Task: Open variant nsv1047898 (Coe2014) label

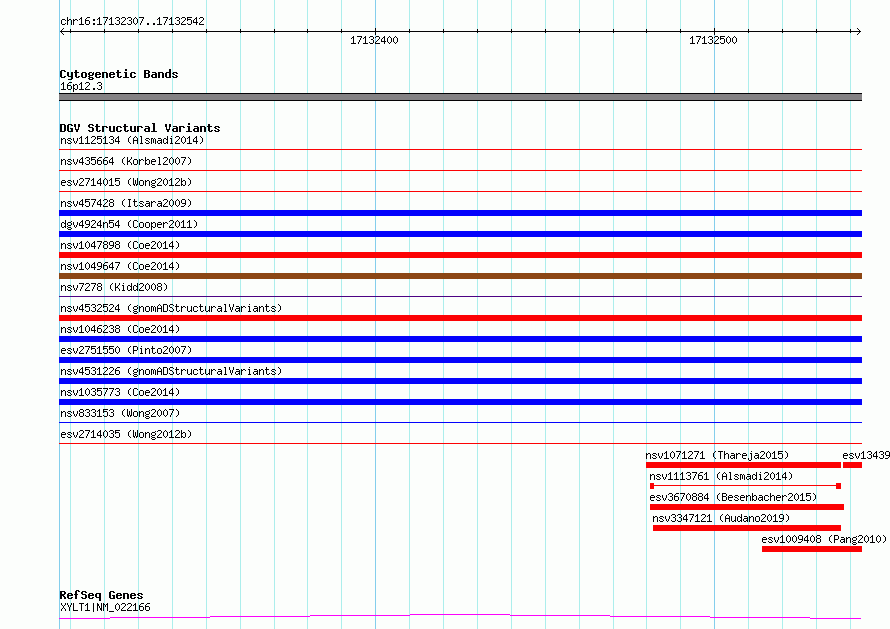Action: [x=120, y=245]
